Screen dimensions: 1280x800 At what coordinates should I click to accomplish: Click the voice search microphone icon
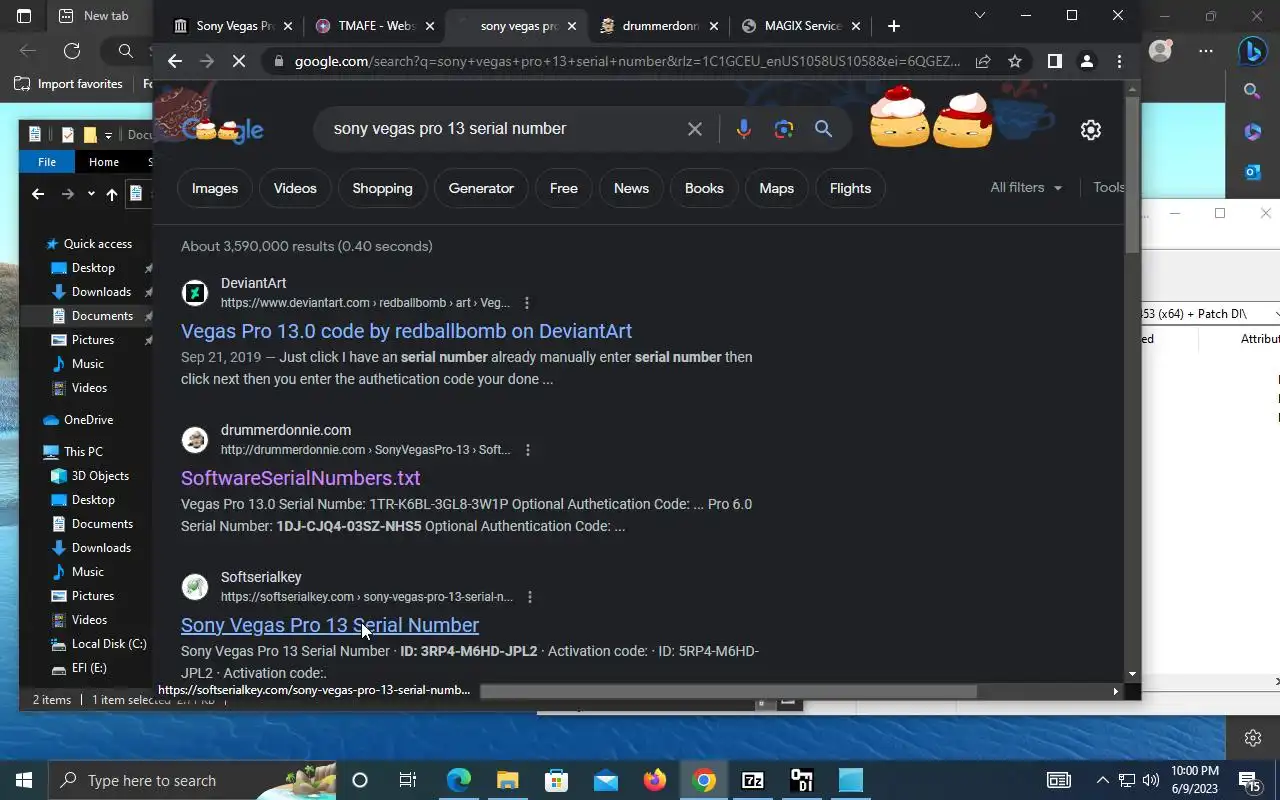743,129
